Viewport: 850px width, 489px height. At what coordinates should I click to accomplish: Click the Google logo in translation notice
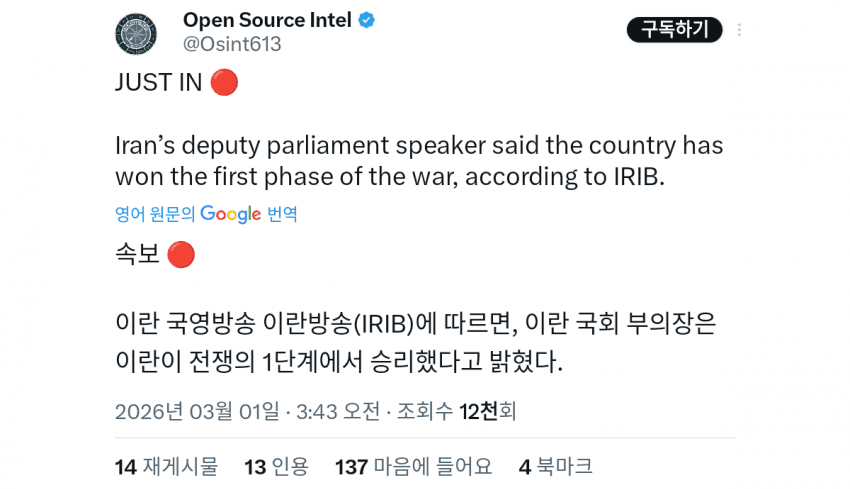(x=230, y=214)
